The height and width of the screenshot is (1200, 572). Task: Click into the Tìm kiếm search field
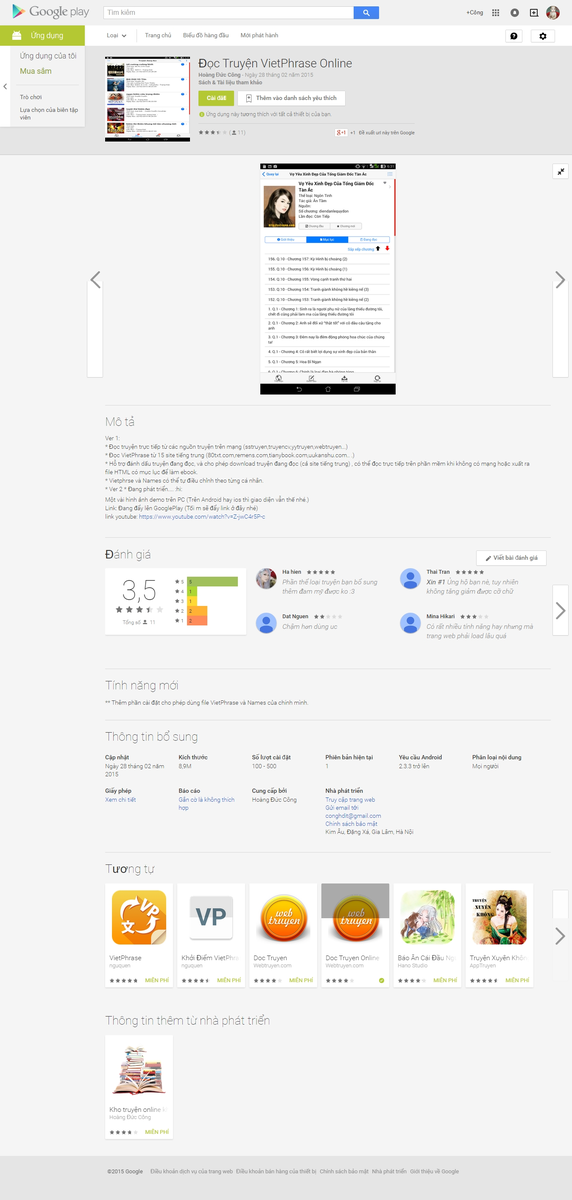pos(229,13)
